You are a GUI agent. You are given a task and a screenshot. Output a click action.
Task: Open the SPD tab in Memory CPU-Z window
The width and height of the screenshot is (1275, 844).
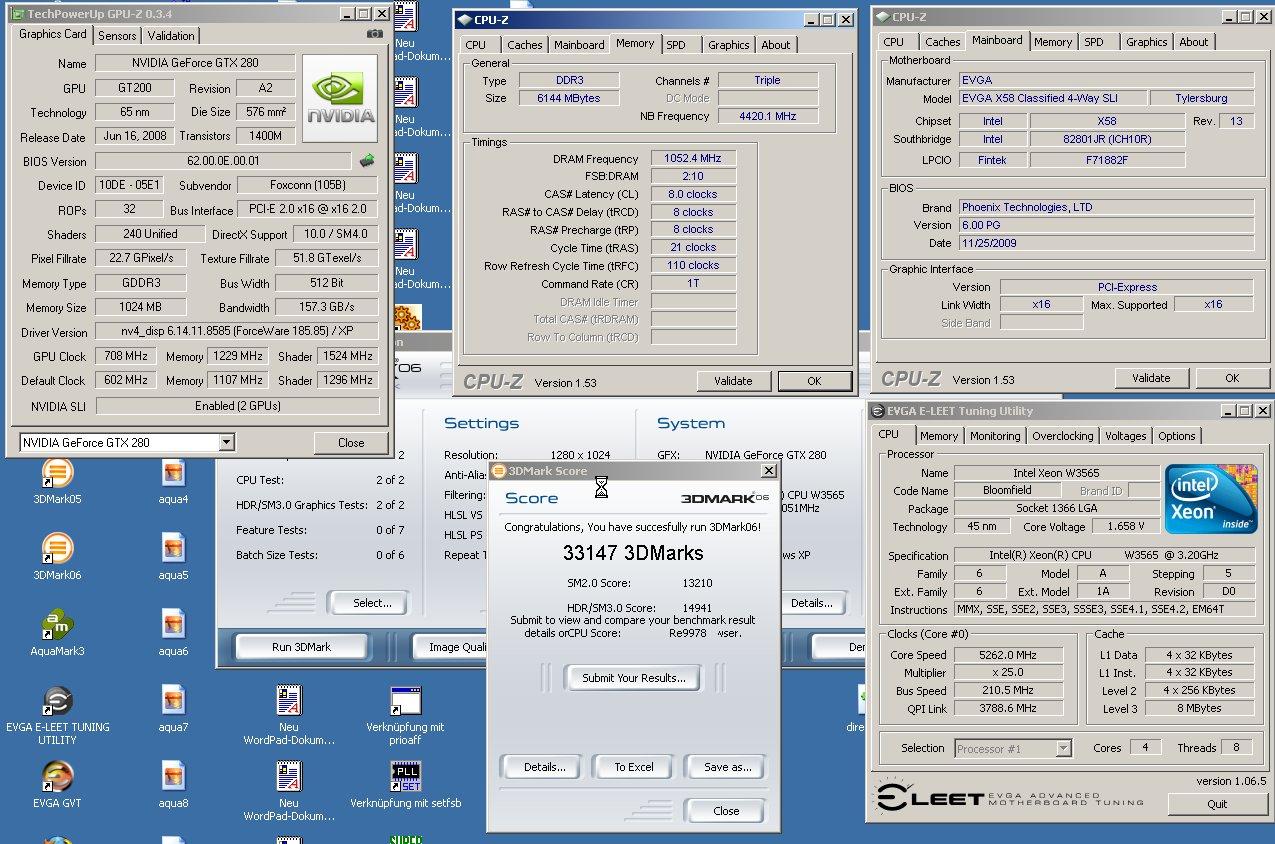pos(676,45)
